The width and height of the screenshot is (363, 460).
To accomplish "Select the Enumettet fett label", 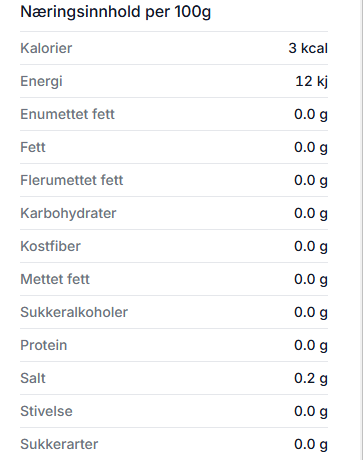I will tap(67, 114).
